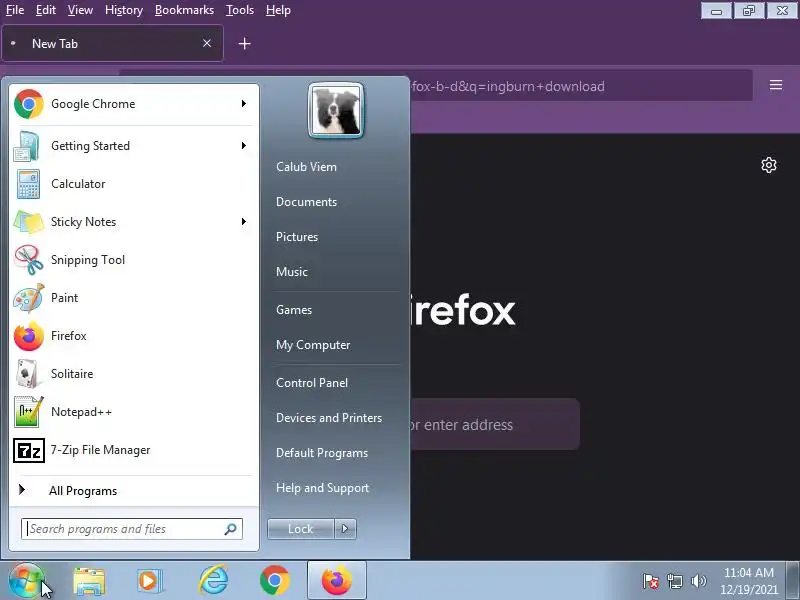Open the Bookmarks menu

[x=184, y=10]
